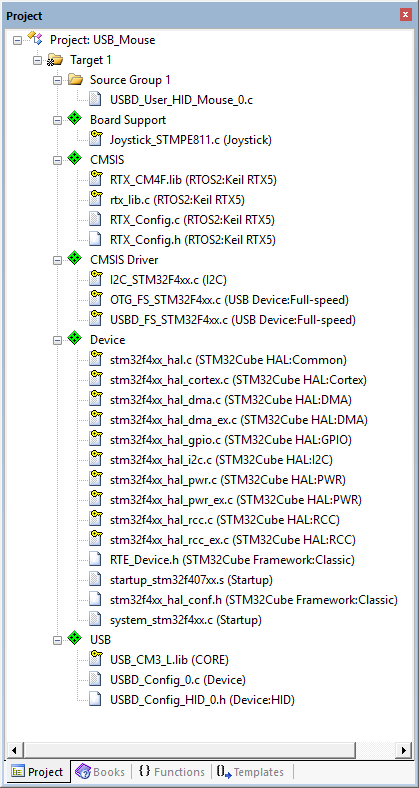Viewport: 419px width, 788px height.
Task: Click the green CMSIS Driver component icon
Action: tap(75, 259)
